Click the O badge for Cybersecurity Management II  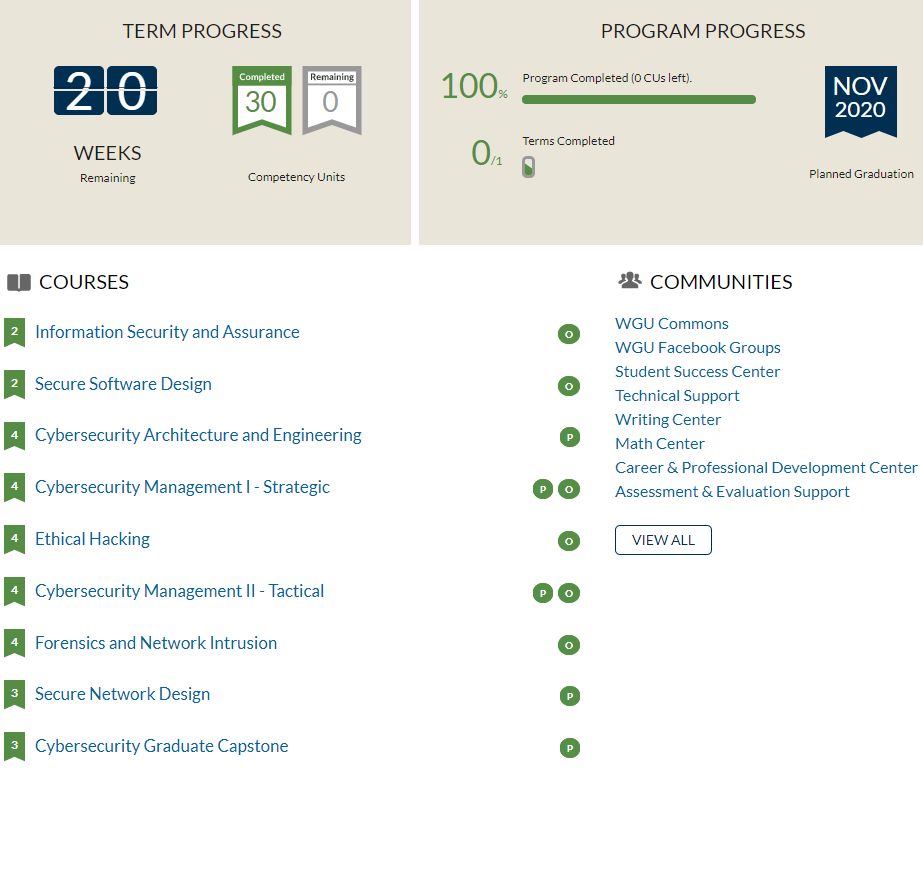(x=568, y=593)
